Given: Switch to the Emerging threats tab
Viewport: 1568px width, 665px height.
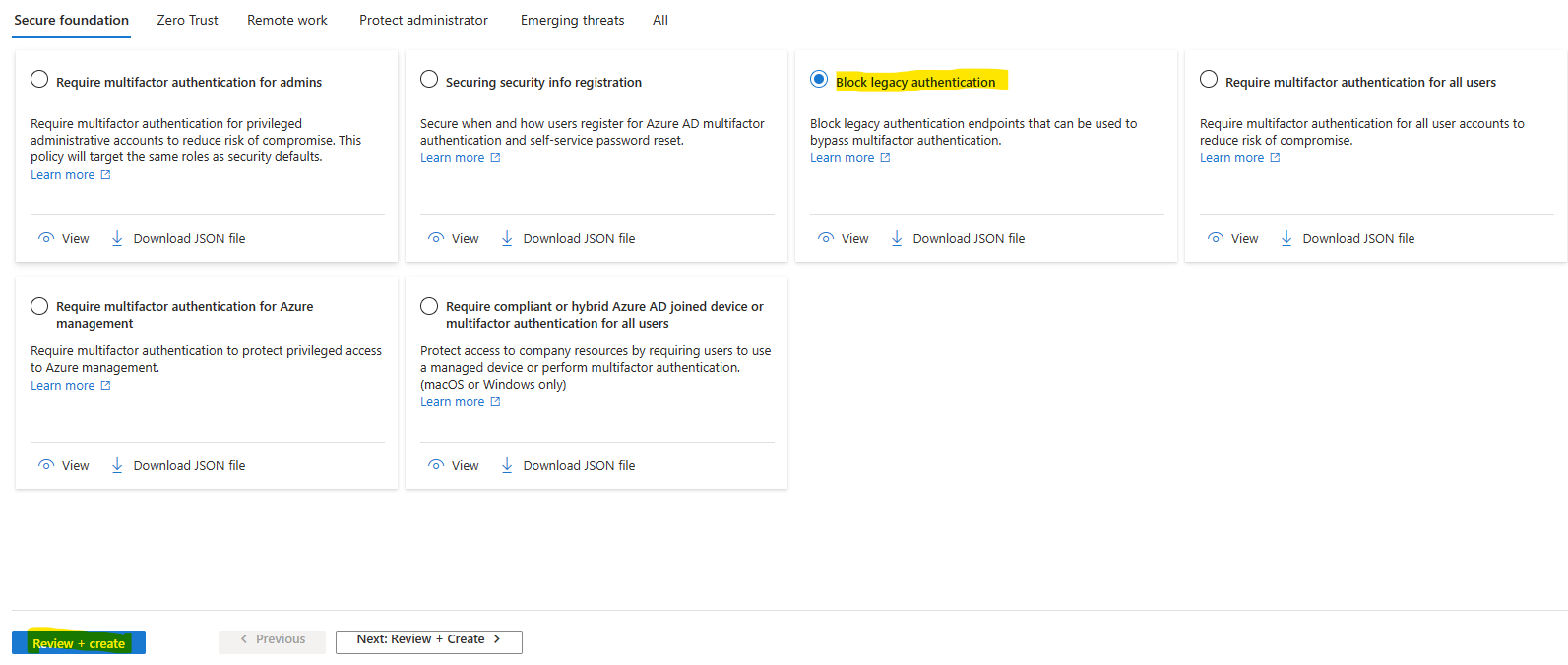Looking at the screenshot, I should (x=572, y=20).
